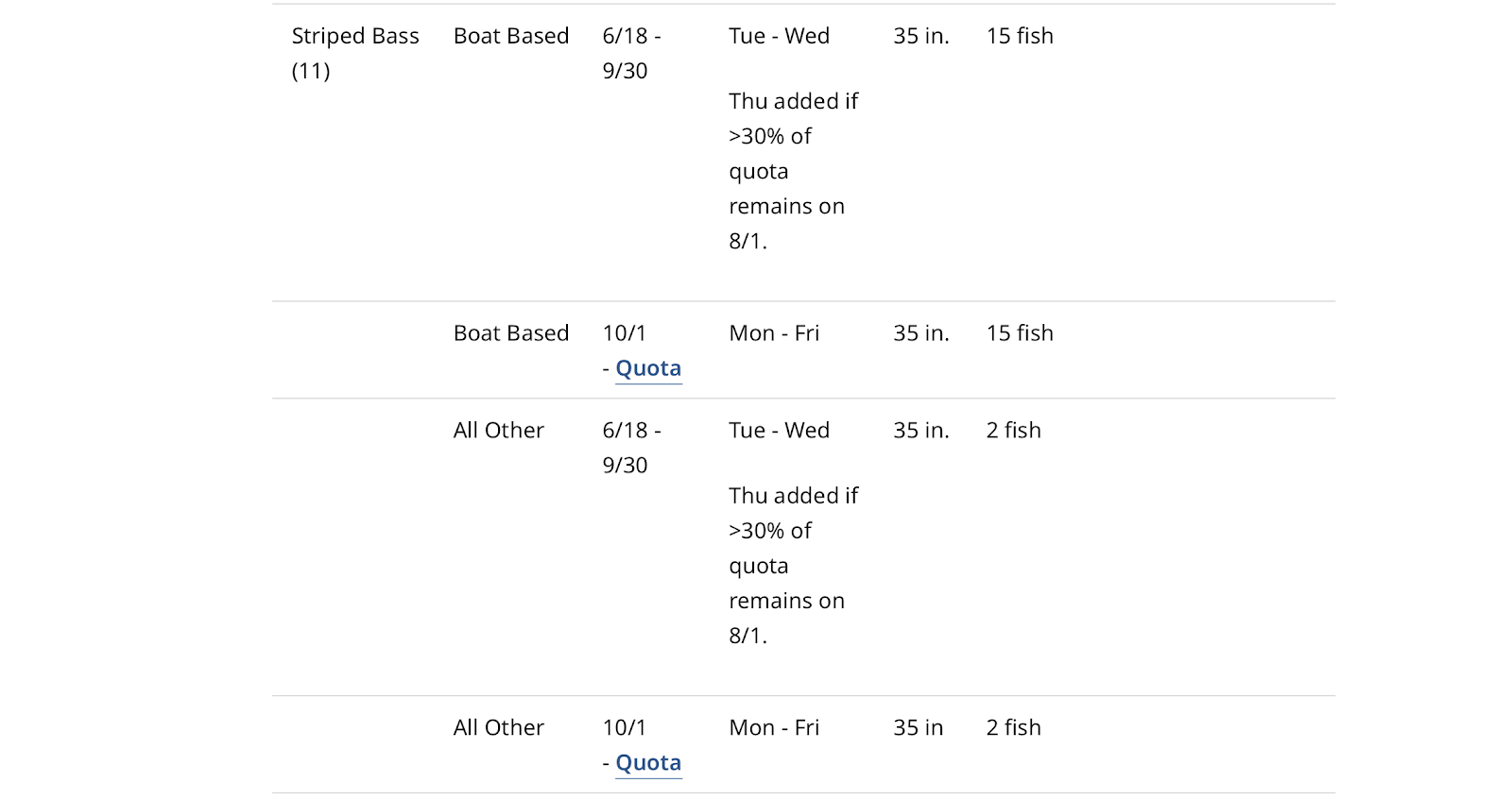Open the Quota link in last All Other row

click(648, 763)
